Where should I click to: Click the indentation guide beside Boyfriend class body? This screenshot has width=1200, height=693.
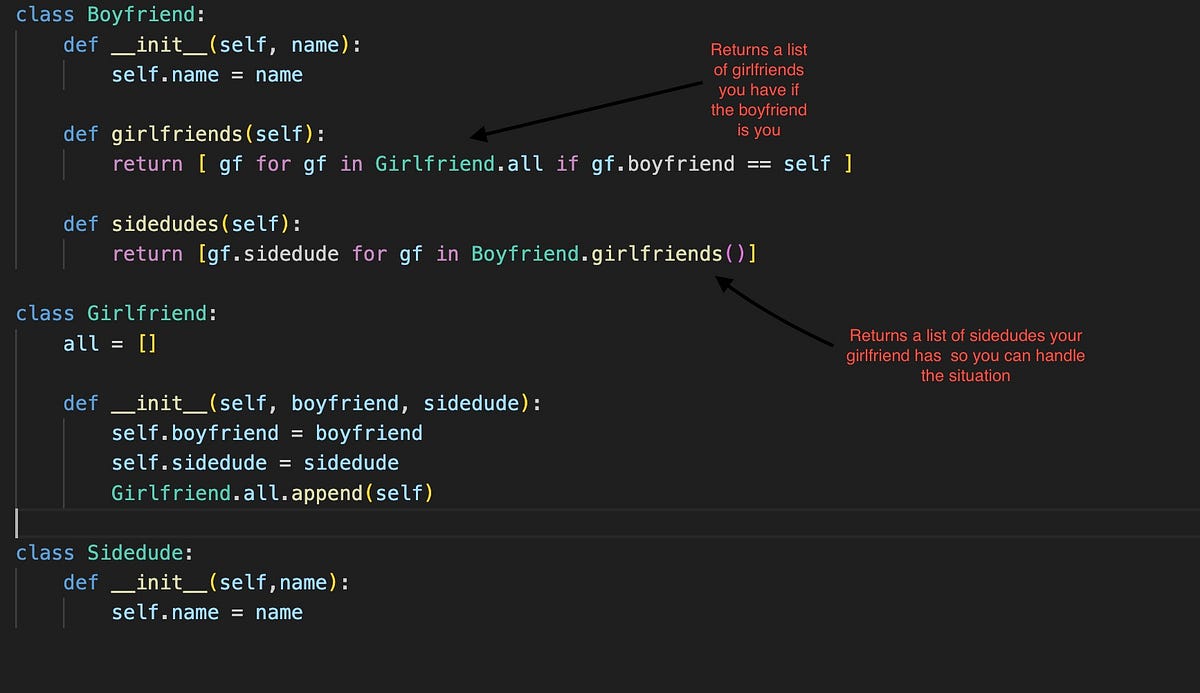point(16,150)
